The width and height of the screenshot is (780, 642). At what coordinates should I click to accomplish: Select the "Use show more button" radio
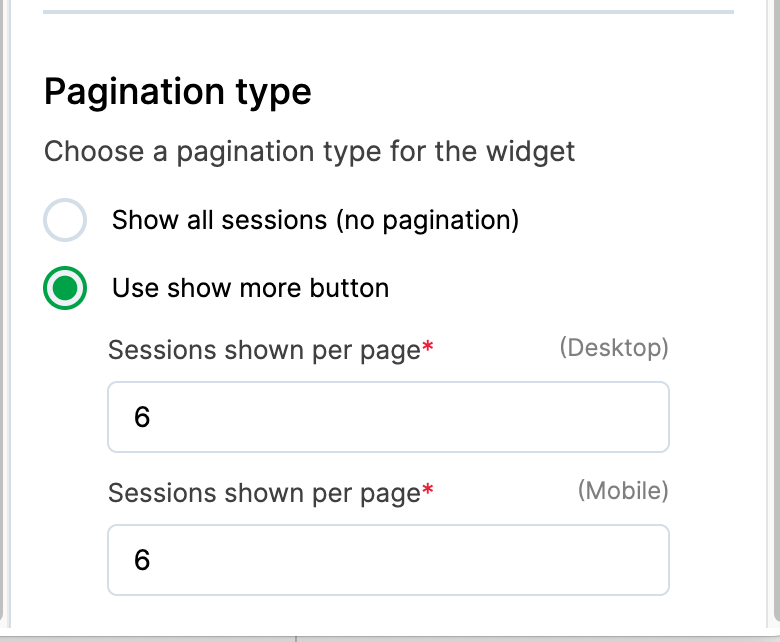[65, 289]
